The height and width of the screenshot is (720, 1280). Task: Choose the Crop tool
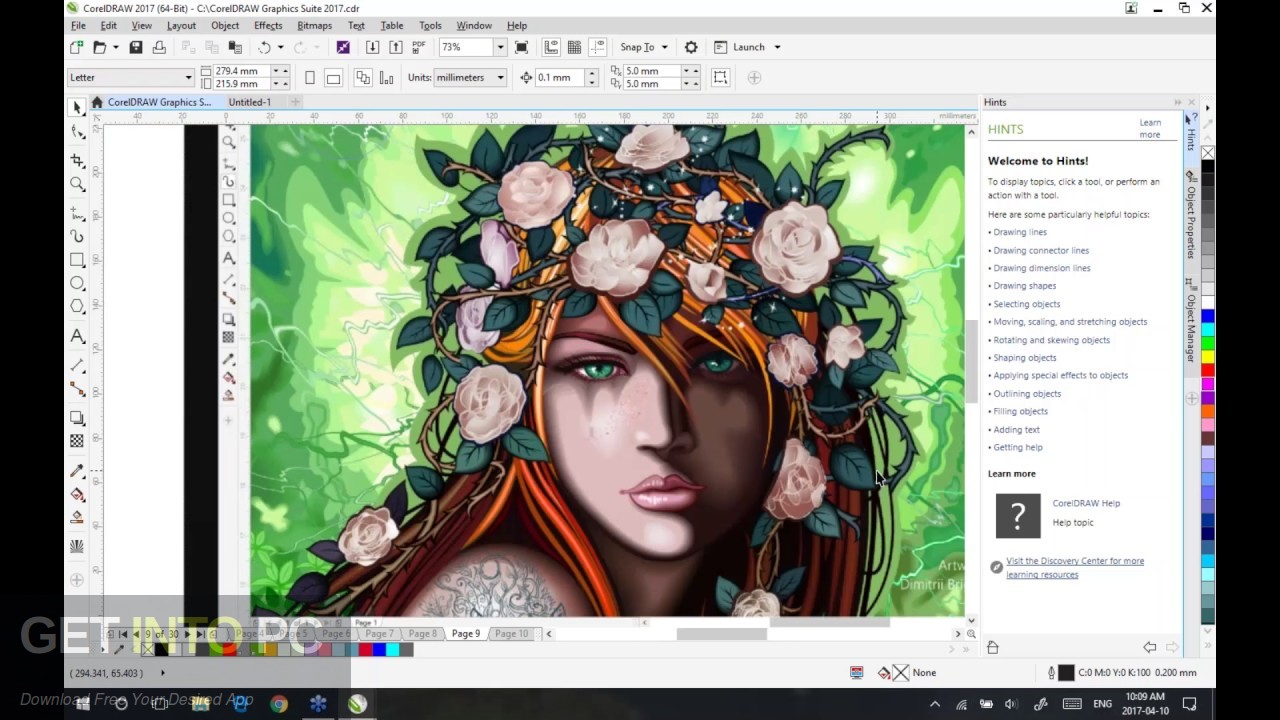coord(77,161)
